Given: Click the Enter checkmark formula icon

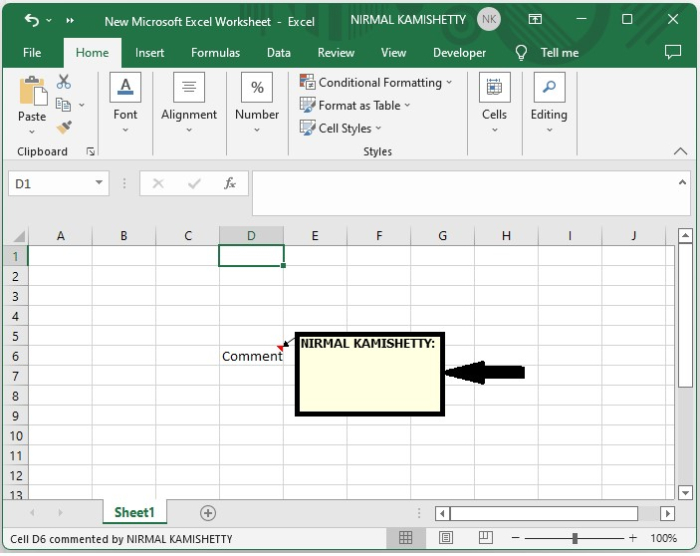Looking at the screenshot, I should pyautogui.click(x=194, y=184).
